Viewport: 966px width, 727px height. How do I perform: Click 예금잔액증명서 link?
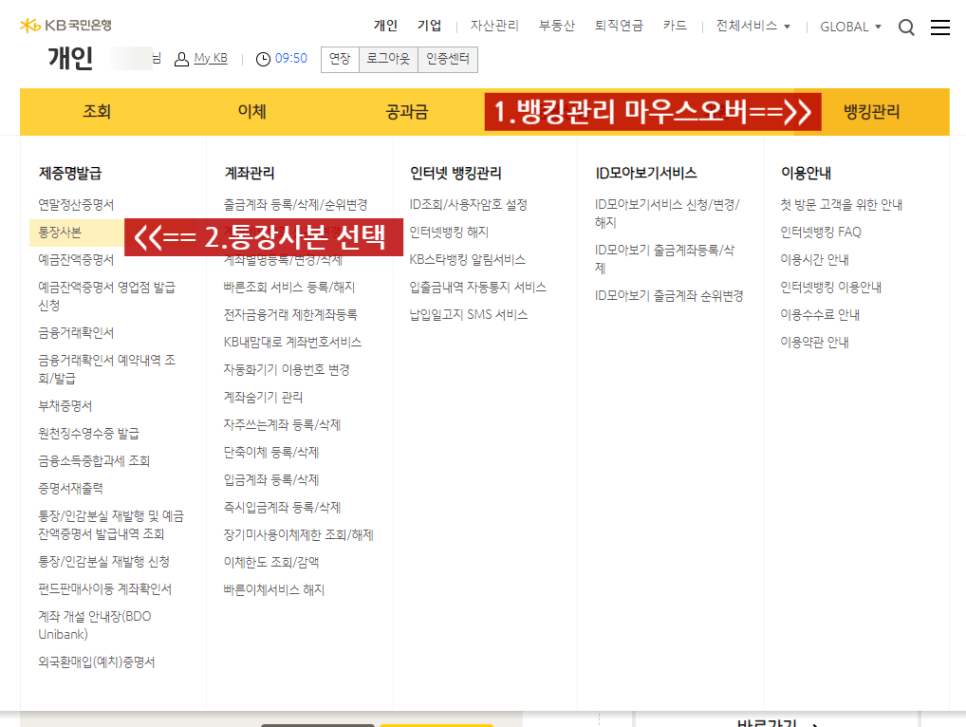click(x=76, y=259)
